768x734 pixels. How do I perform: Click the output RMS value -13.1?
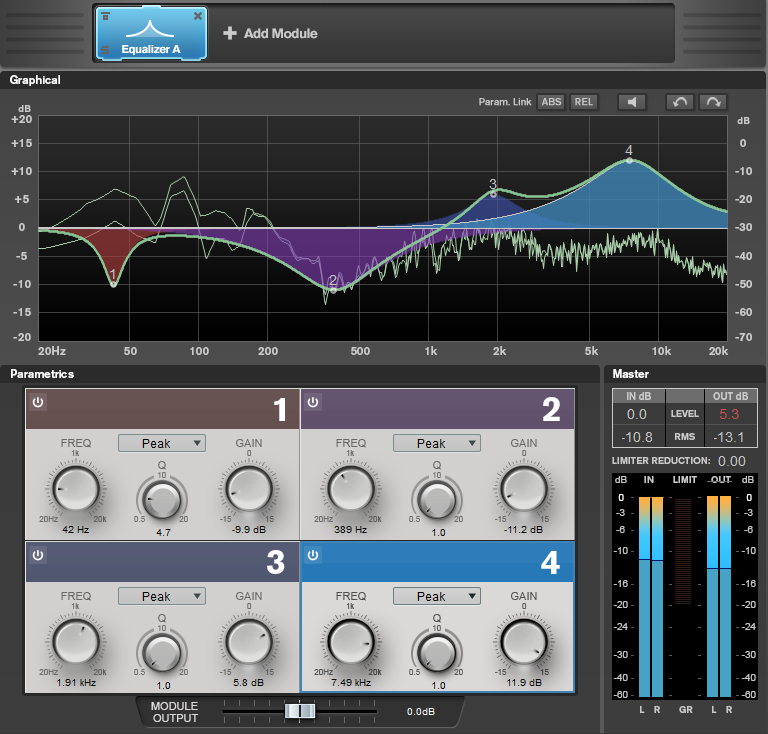pyautogui.click(x=729, y=437)
